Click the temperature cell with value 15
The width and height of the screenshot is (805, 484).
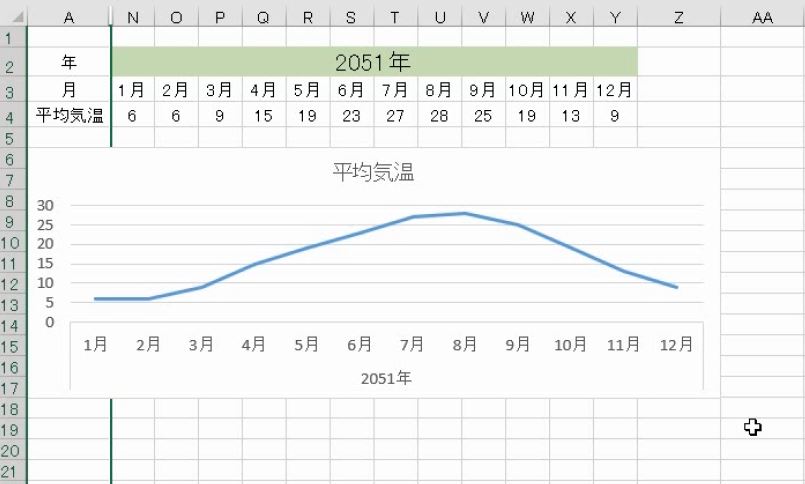[264, 115]
